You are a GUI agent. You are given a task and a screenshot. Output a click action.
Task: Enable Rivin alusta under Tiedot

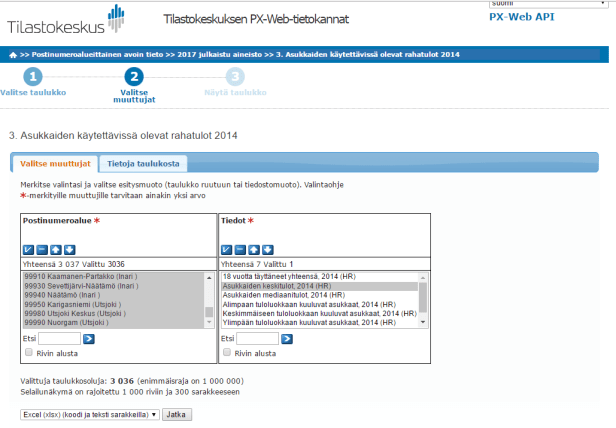pyautogui.click(x=227, y=353)
